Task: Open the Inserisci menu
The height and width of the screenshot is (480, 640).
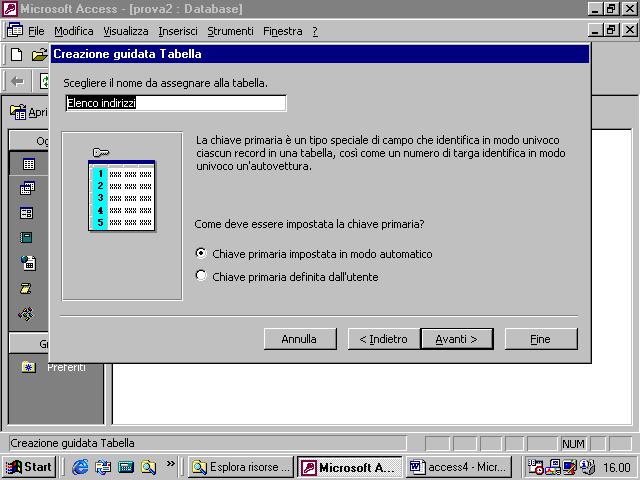Action: coord(178,31)
